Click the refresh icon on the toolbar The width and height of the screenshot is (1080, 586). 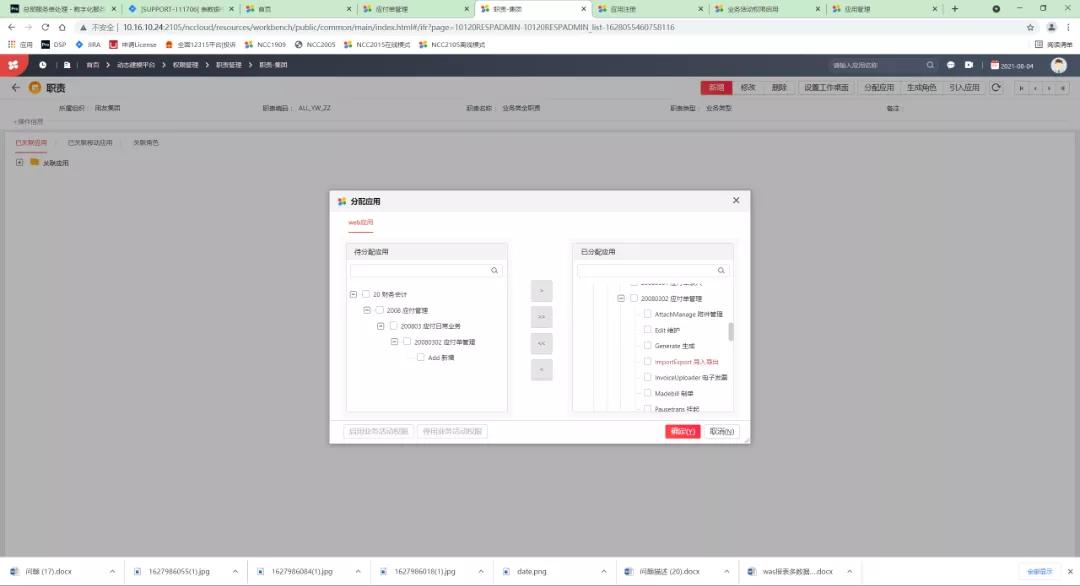pyautogui.click(x=996, y=87)
